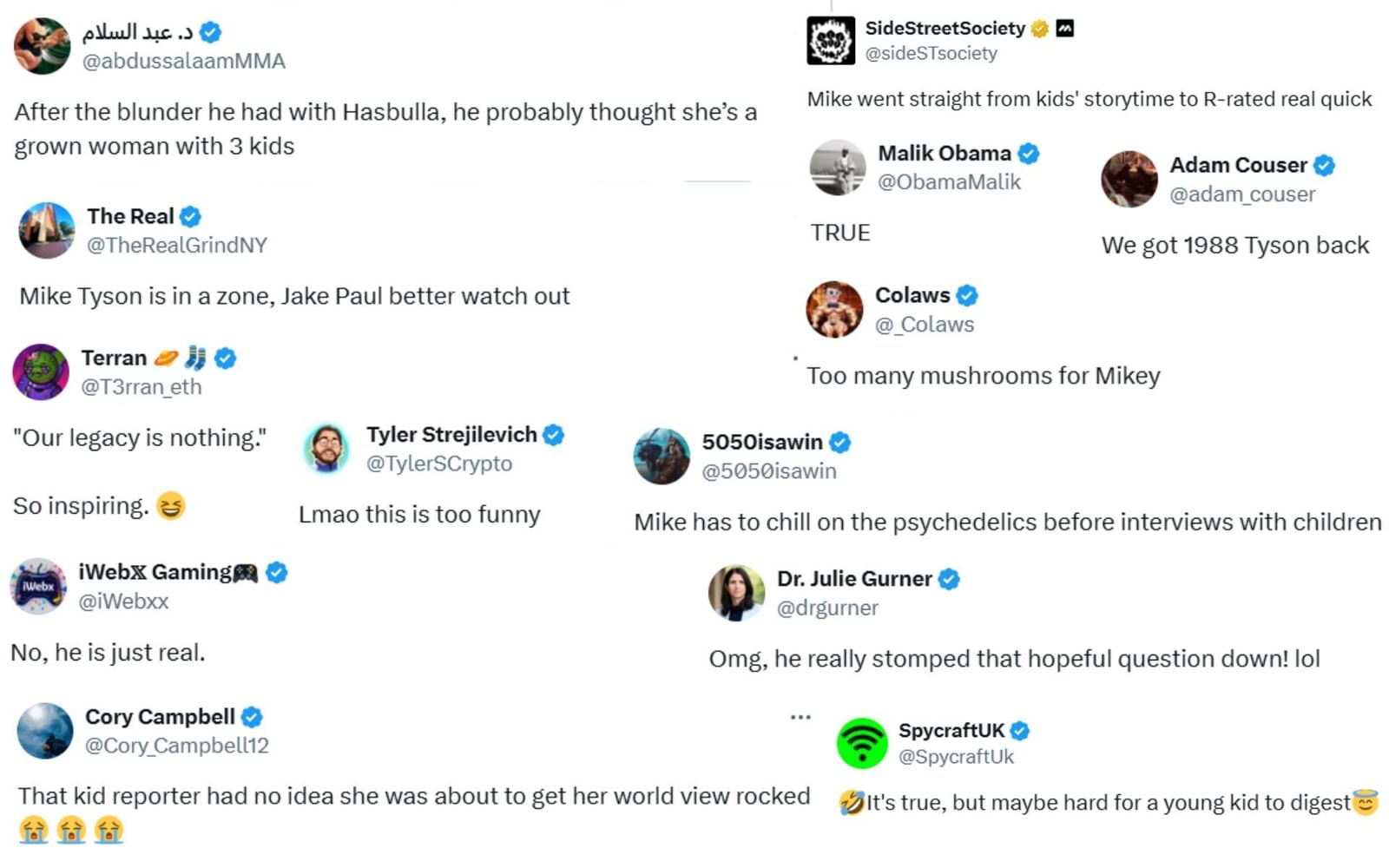Click the verified badge next to SpycraftUK
The image size is (1389, 868).
[x=1020, y=731]
